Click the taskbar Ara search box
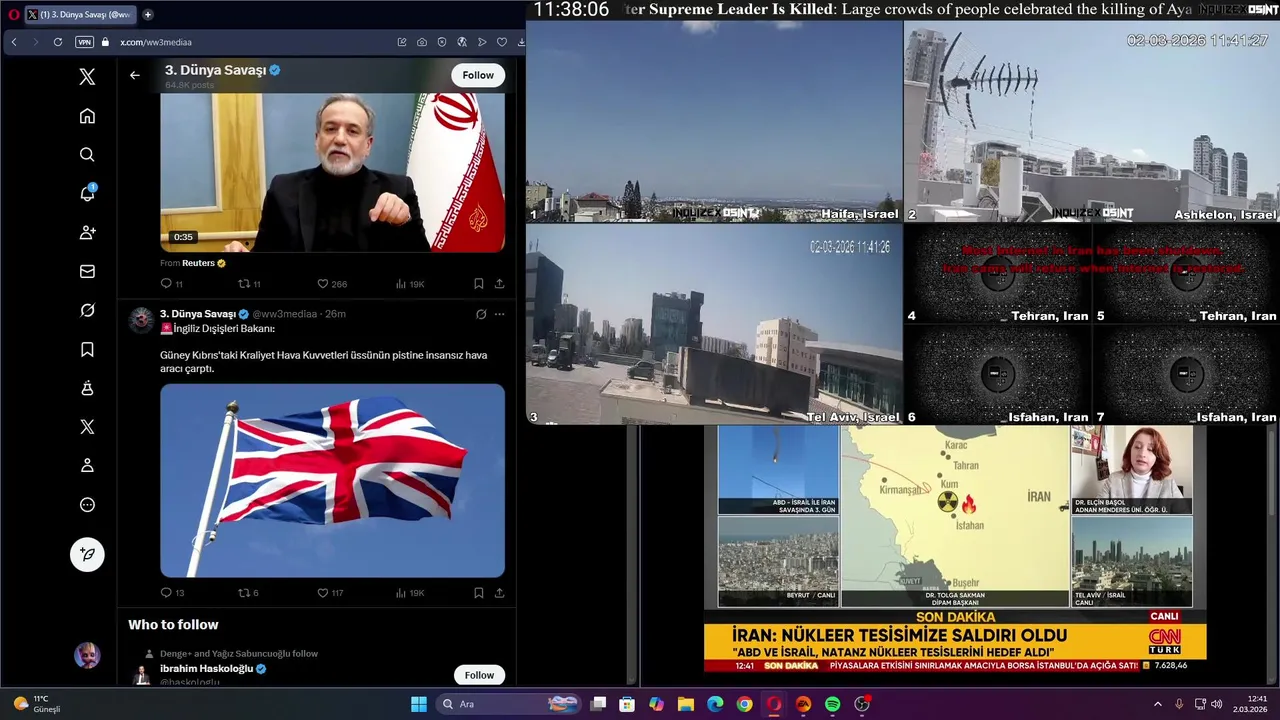Image resolution: width=1280 pixels, height=720 pixels. (x=509, y=704)
